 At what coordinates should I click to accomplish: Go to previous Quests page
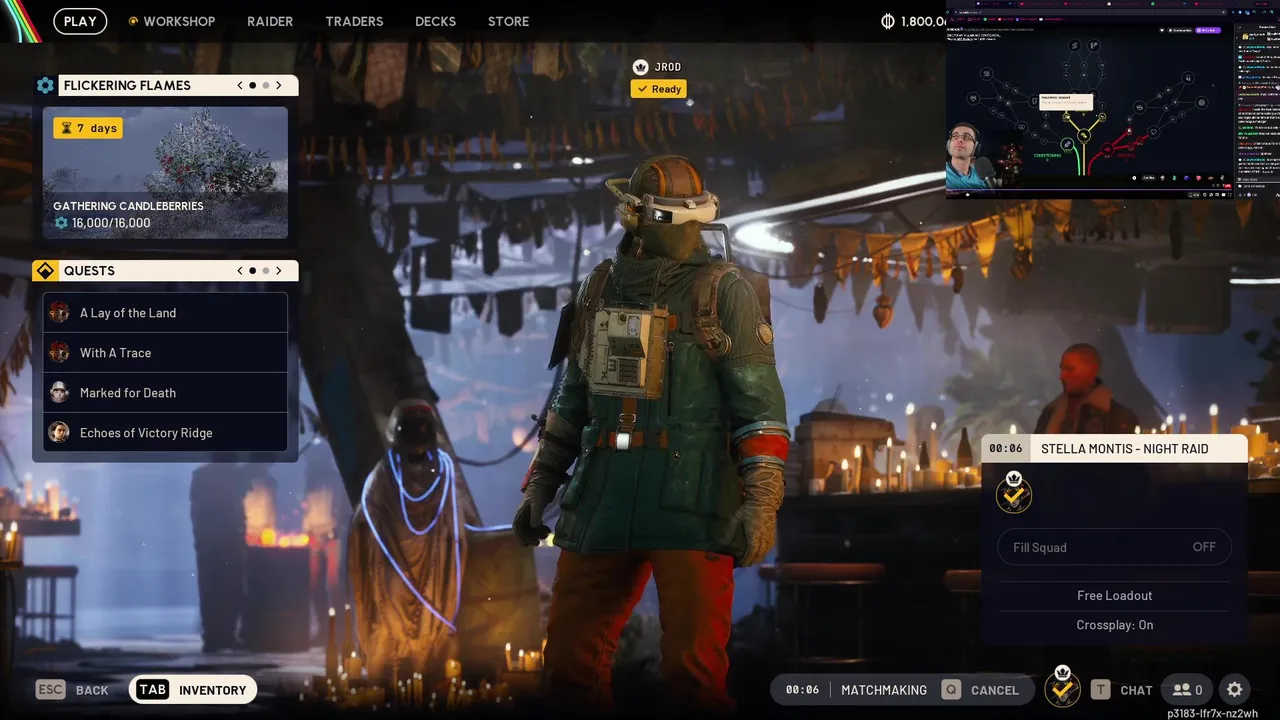[x=240, y=271]
